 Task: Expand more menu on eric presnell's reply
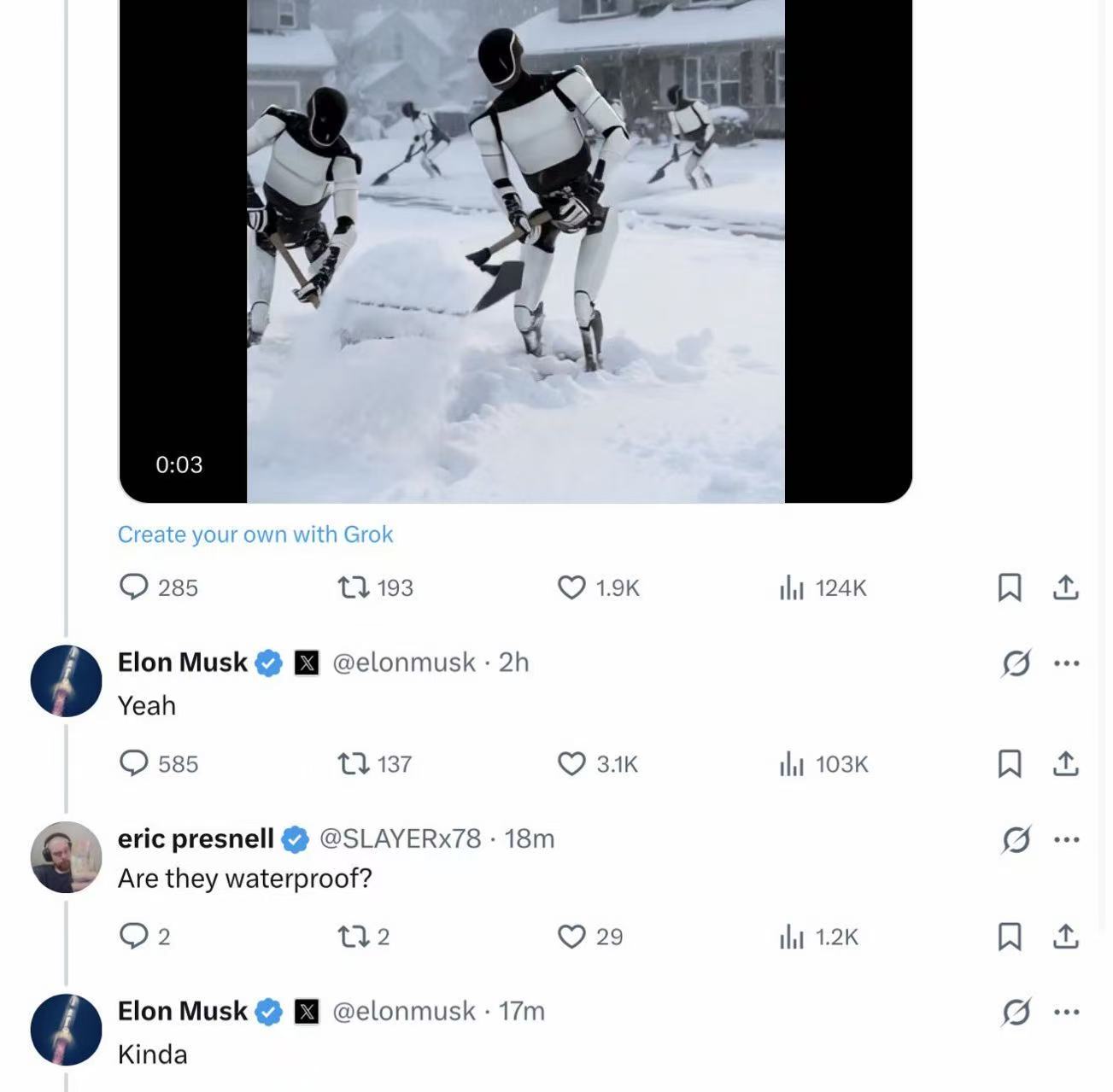pyautogui.click(x=1067, y=839)
